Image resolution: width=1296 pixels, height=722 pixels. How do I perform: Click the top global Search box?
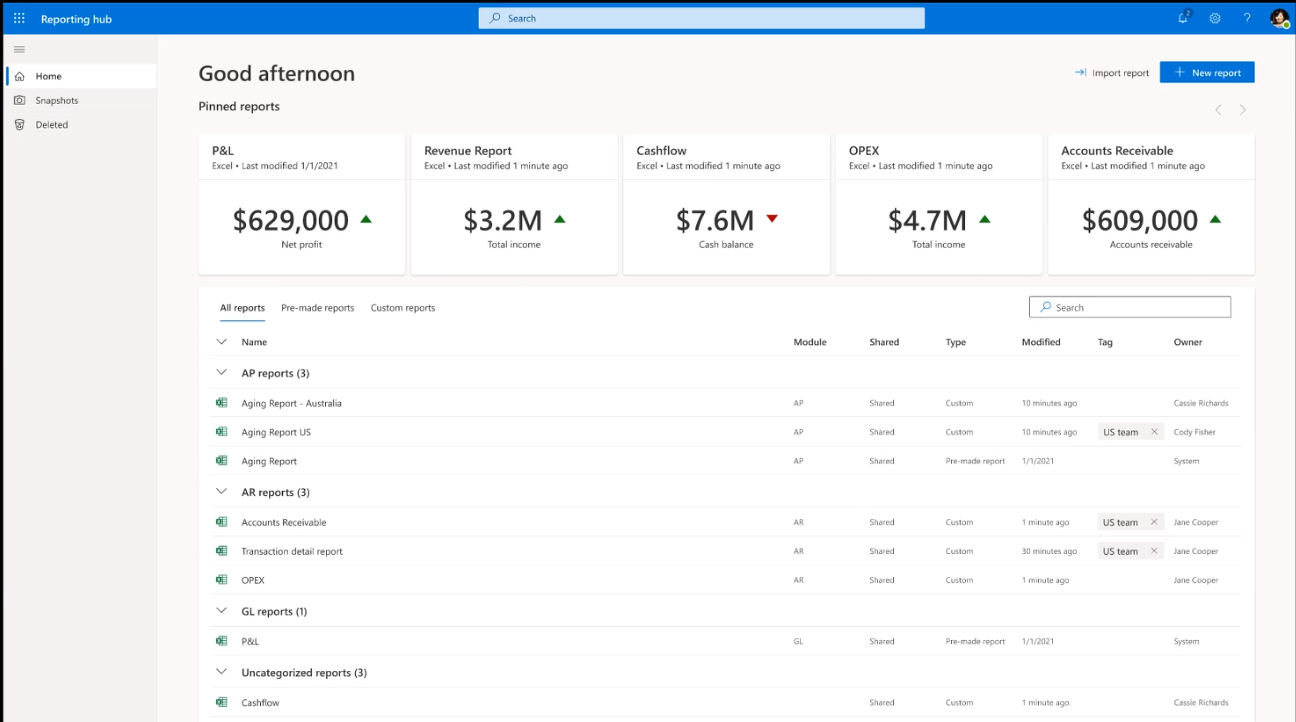point(702,18)
